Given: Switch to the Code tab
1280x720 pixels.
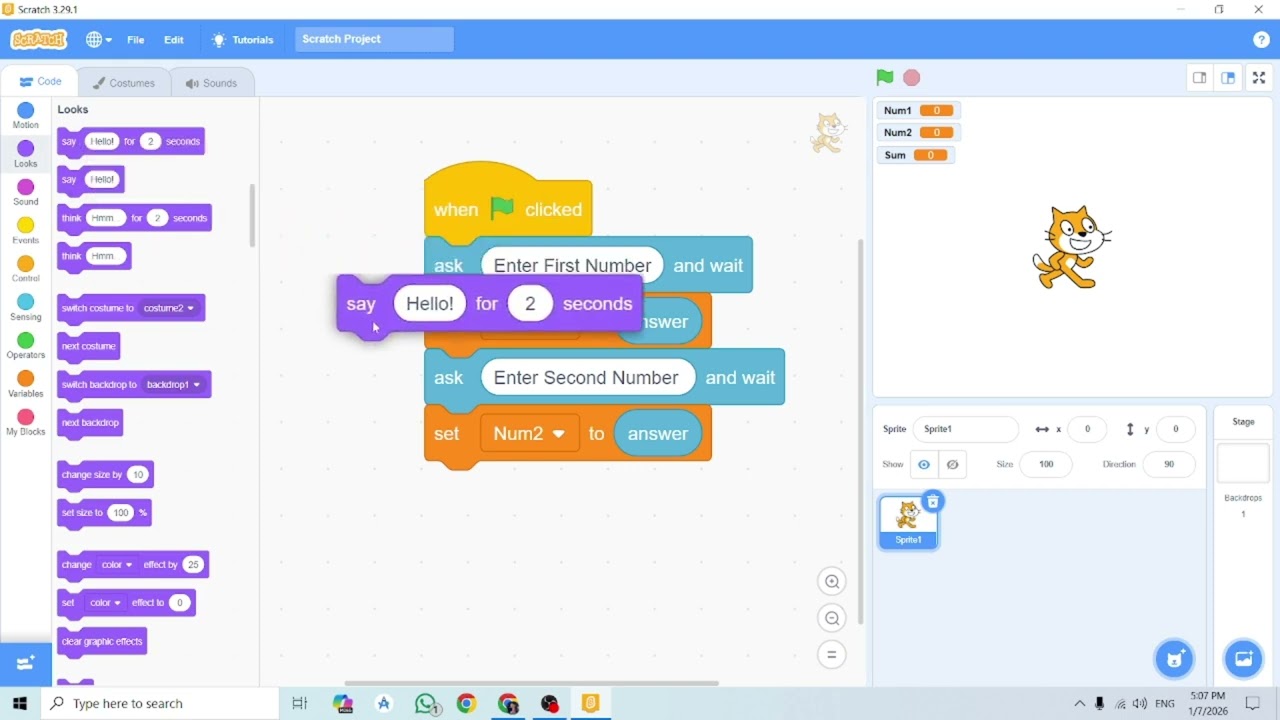Looking at the screenshot, I should (41, 82).
